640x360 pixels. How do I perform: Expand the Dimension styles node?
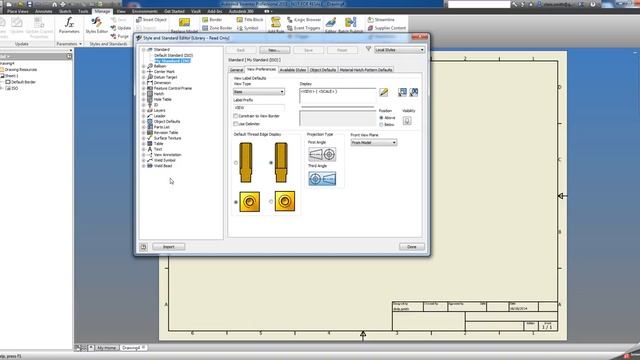144,83
